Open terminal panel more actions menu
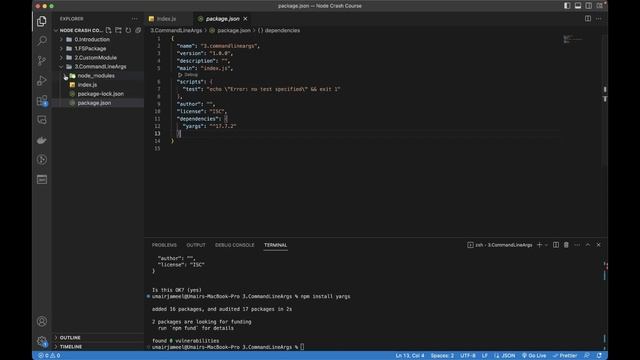This screenshot has width=640, height=360. click(x=577, y=245)
